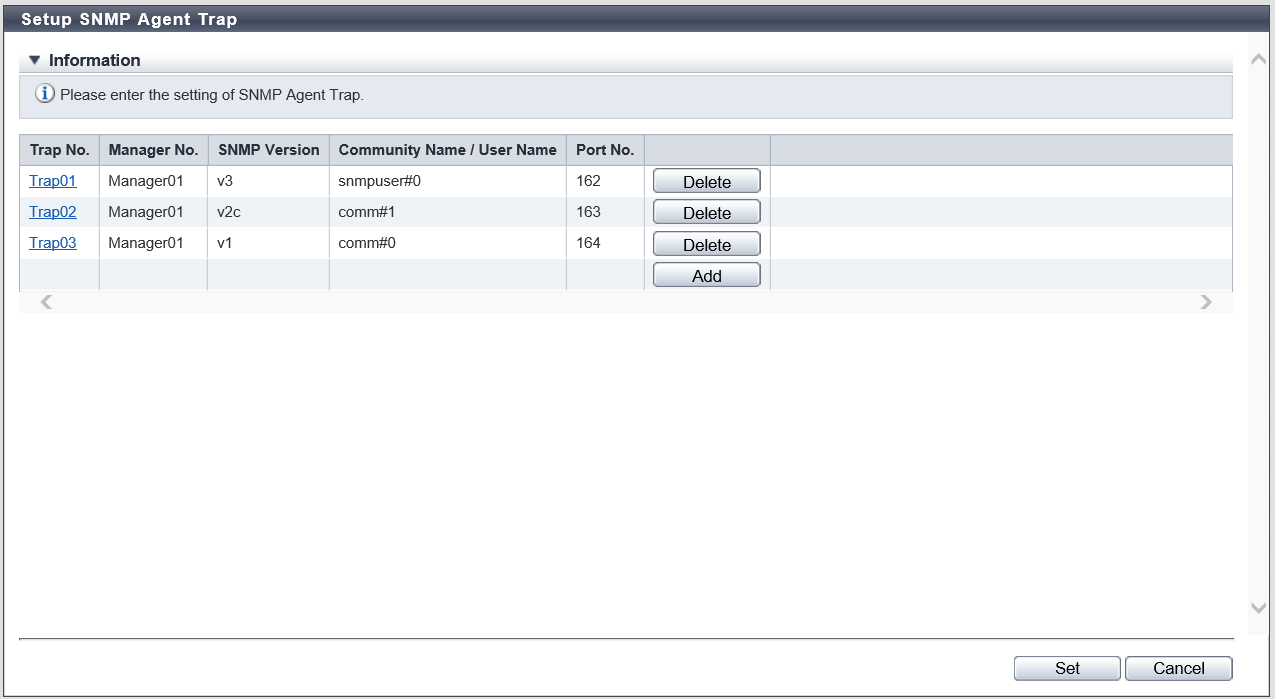Click the table's right scroll arrow
This screenshot has height=699, width=1275.
tap(1206, 302)
